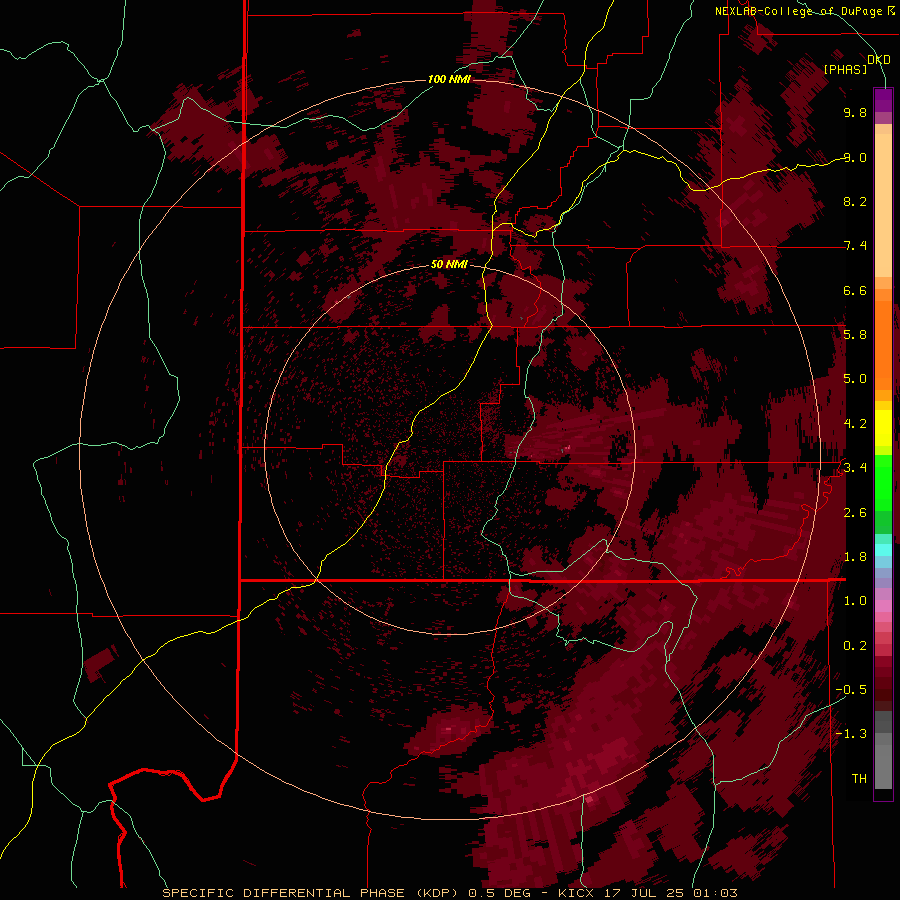
Task: Click the 1.8 scale value
Action: 855,556
